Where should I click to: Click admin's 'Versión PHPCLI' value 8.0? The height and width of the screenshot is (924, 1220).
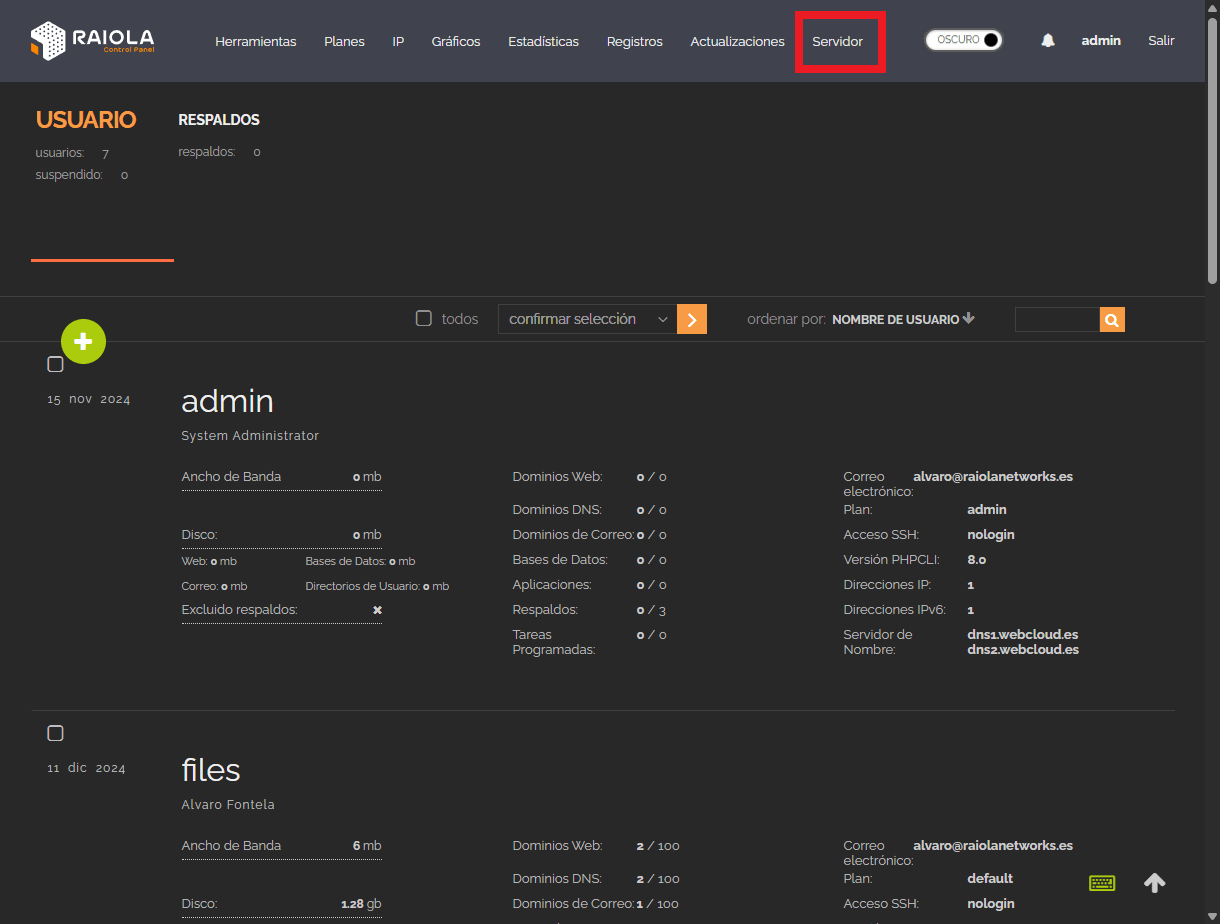977,560
